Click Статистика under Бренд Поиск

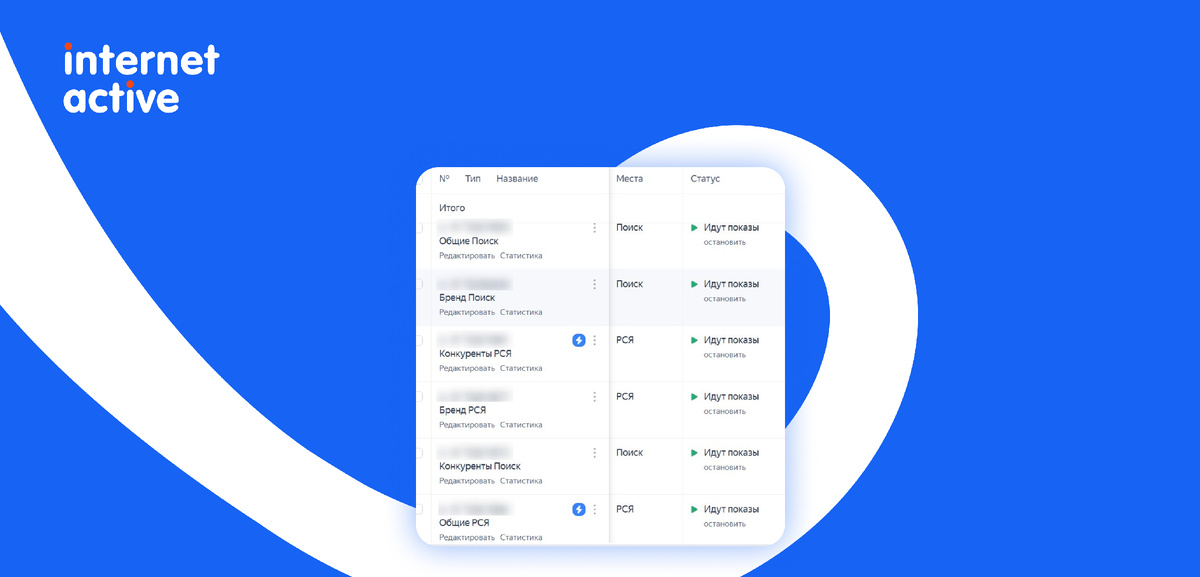[521, 312]
